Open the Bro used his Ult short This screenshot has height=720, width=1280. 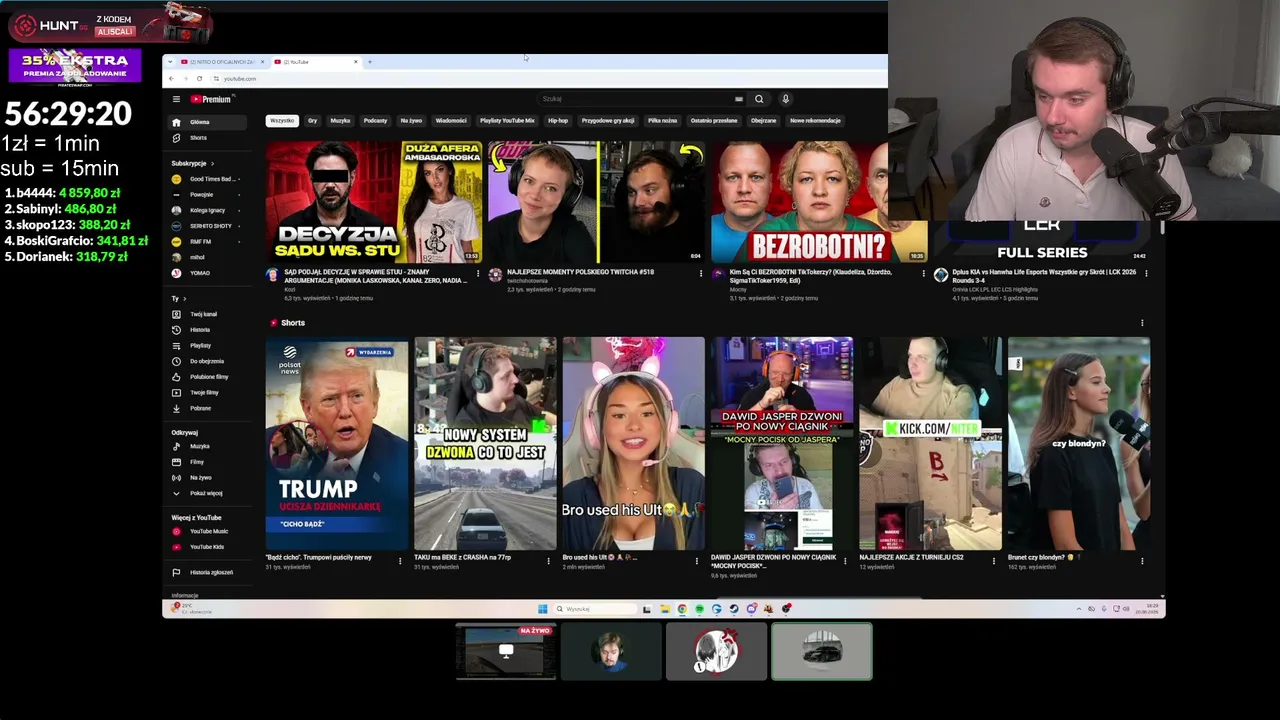(633, 444)
